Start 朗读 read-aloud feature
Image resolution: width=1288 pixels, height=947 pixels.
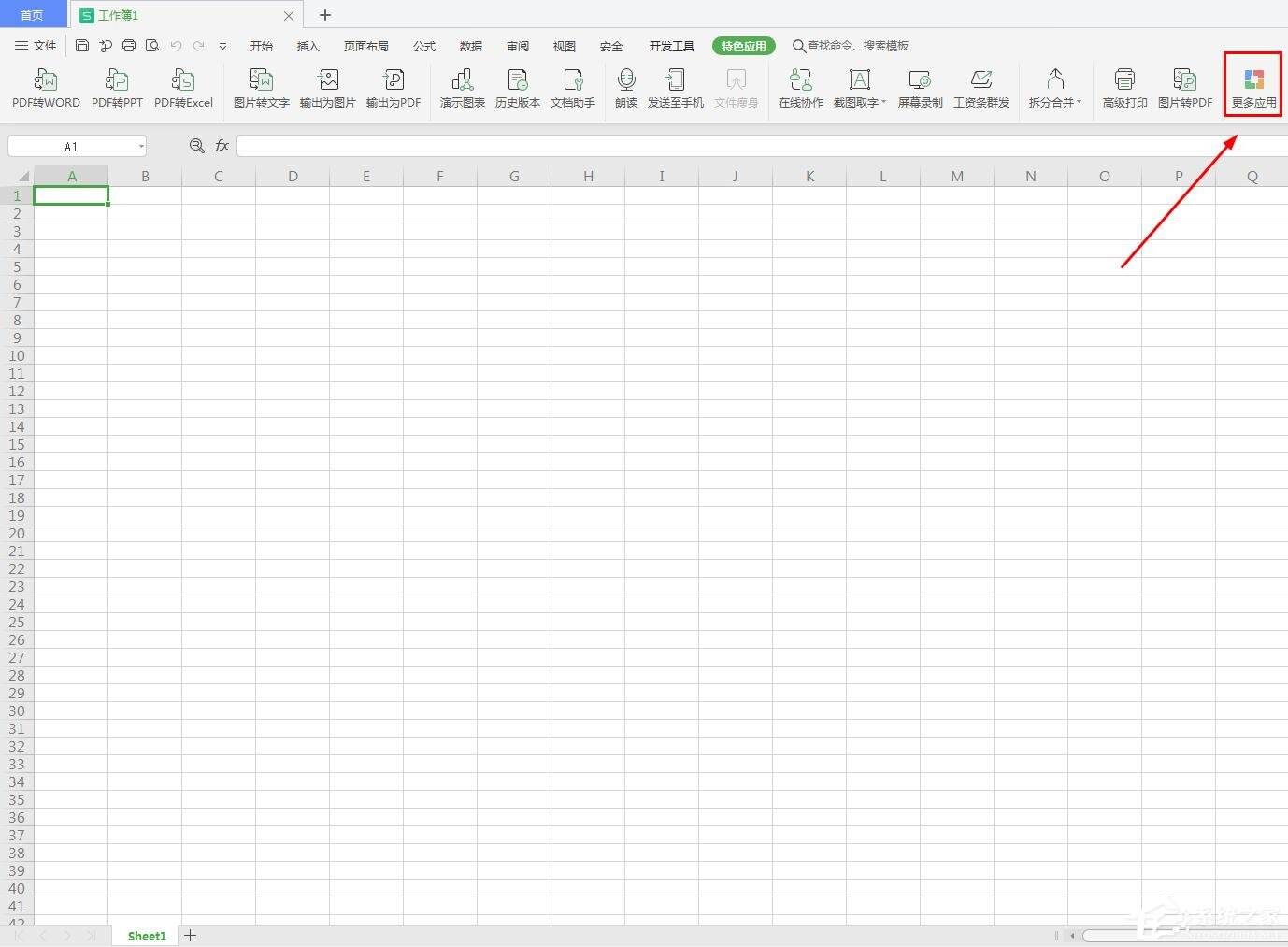[x=626, y=89]
